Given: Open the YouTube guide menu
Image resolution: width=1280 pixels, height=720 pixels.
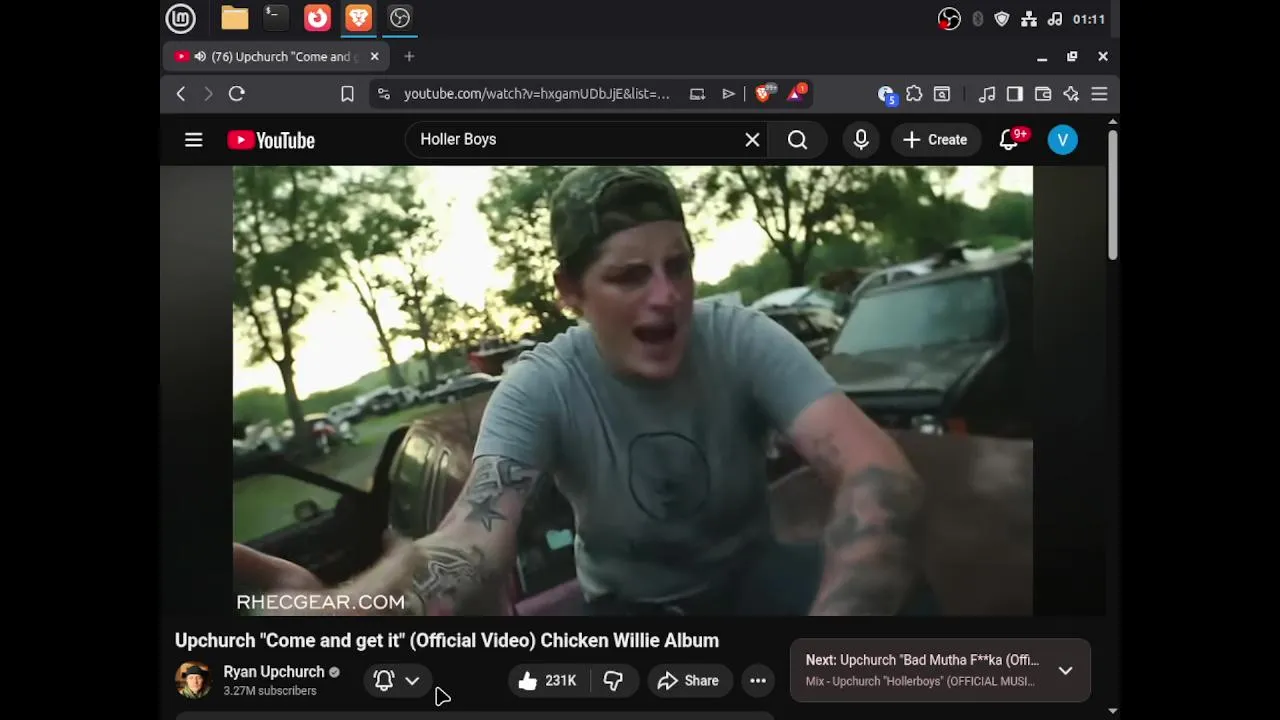Looking at the screenshot, I should tap(194, 140).
